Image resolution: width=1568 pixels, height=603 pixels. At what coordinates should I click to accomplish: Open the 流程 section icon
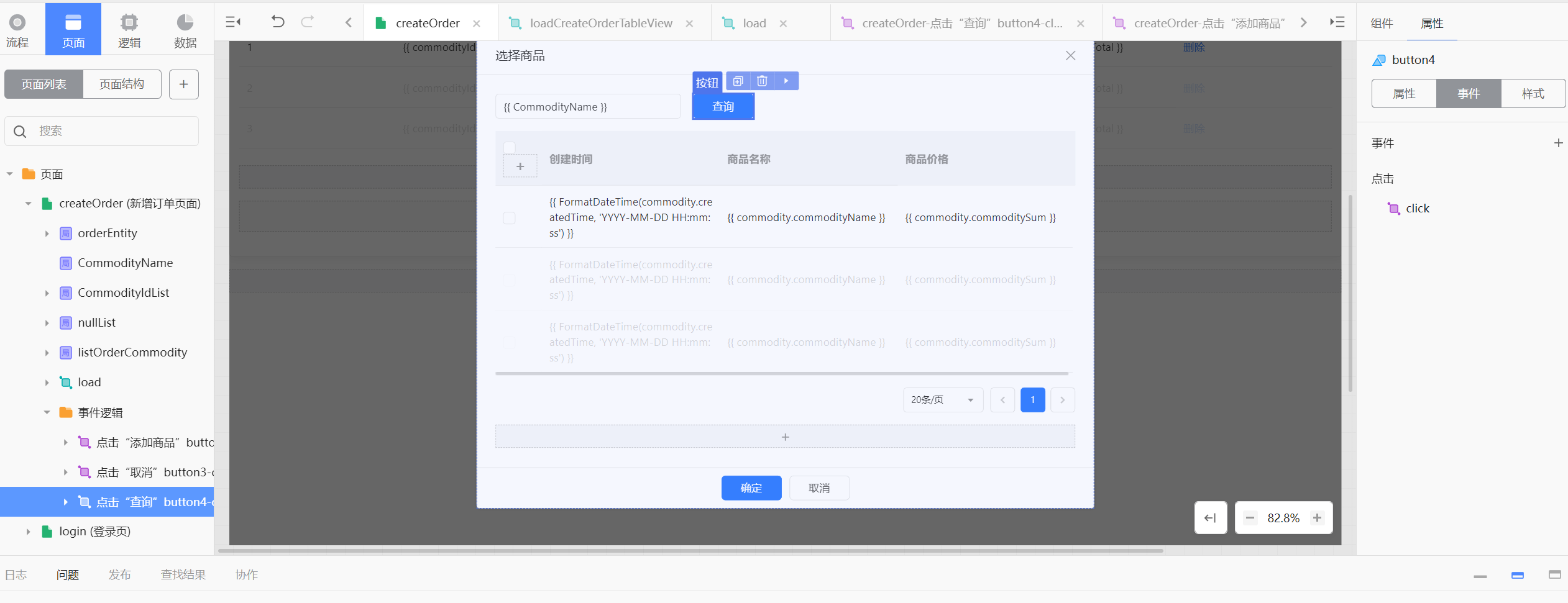tap(17, 29)
